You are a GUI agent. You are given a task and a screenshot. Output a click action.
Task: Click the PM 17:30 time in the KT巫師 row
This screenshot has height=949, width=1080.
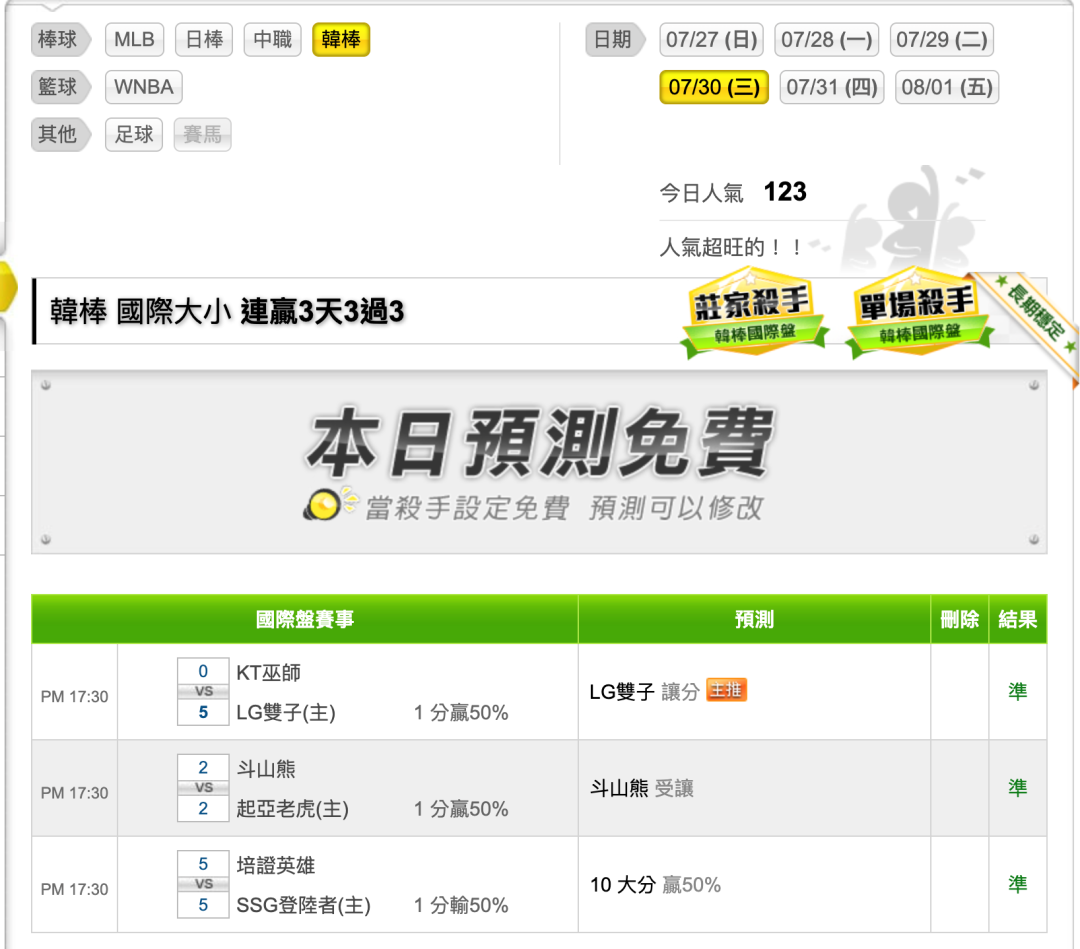tap(74, 696)
